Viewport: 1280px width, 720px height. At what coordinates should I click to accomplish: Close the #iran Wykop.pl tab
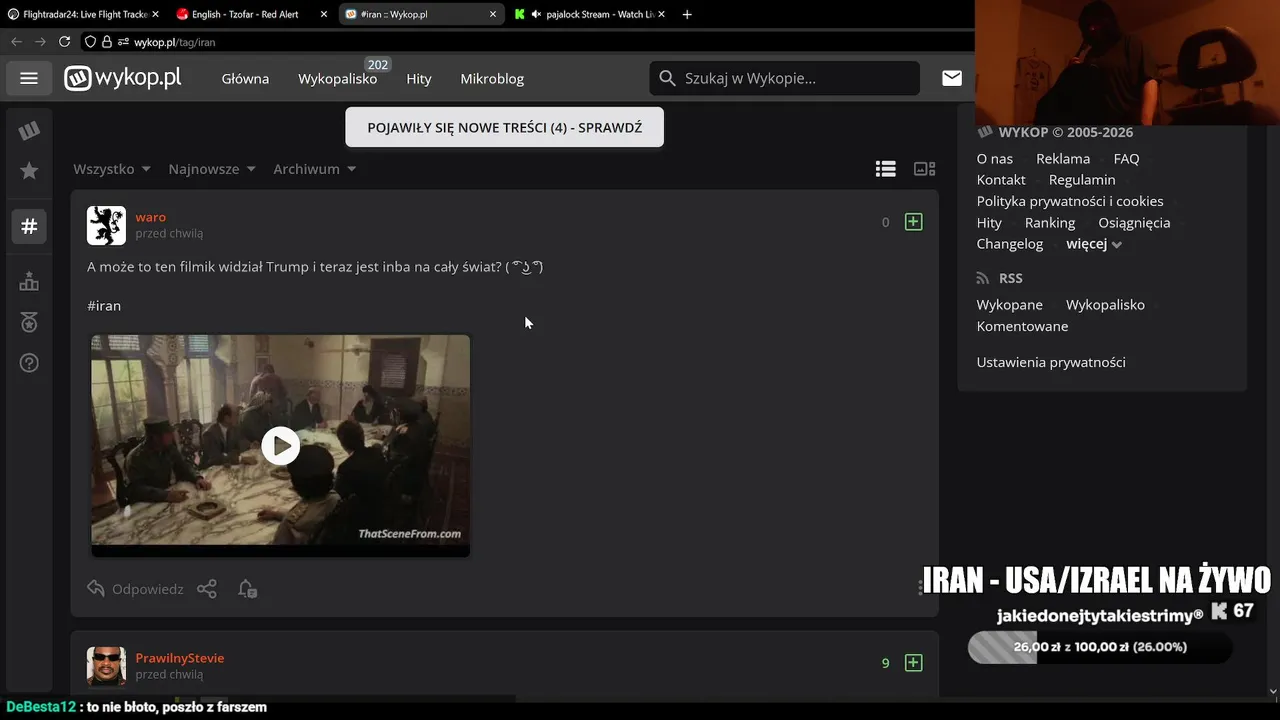coord(493,14)
